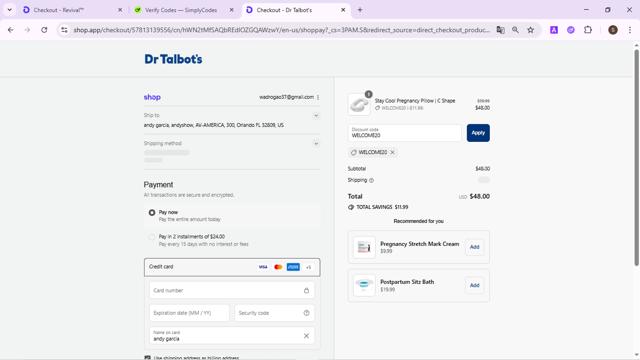Click the American Express card icon
The image size is (640, 360).
(293, 267)
